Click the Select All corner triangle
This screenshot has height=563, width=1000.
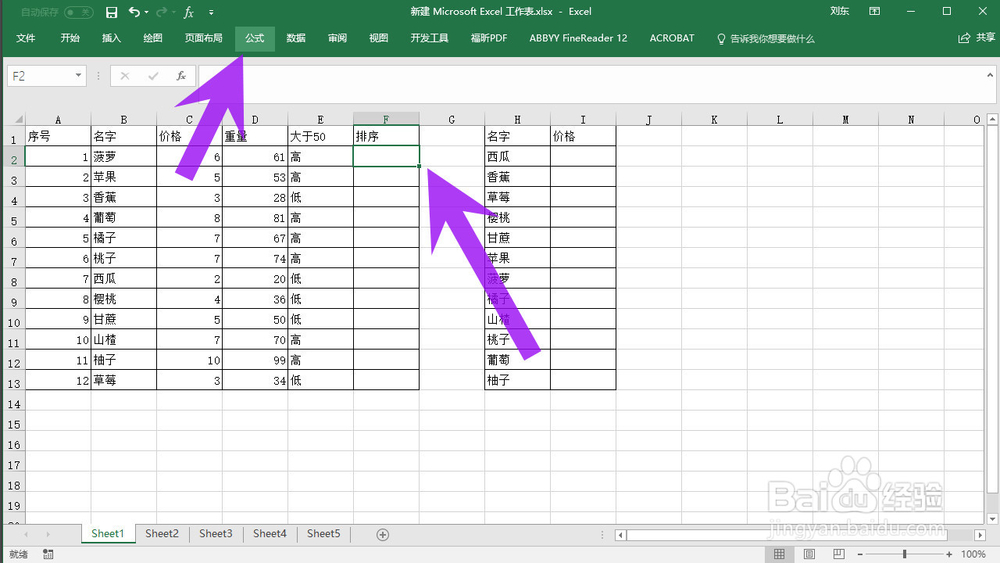[x=16, y=119]
